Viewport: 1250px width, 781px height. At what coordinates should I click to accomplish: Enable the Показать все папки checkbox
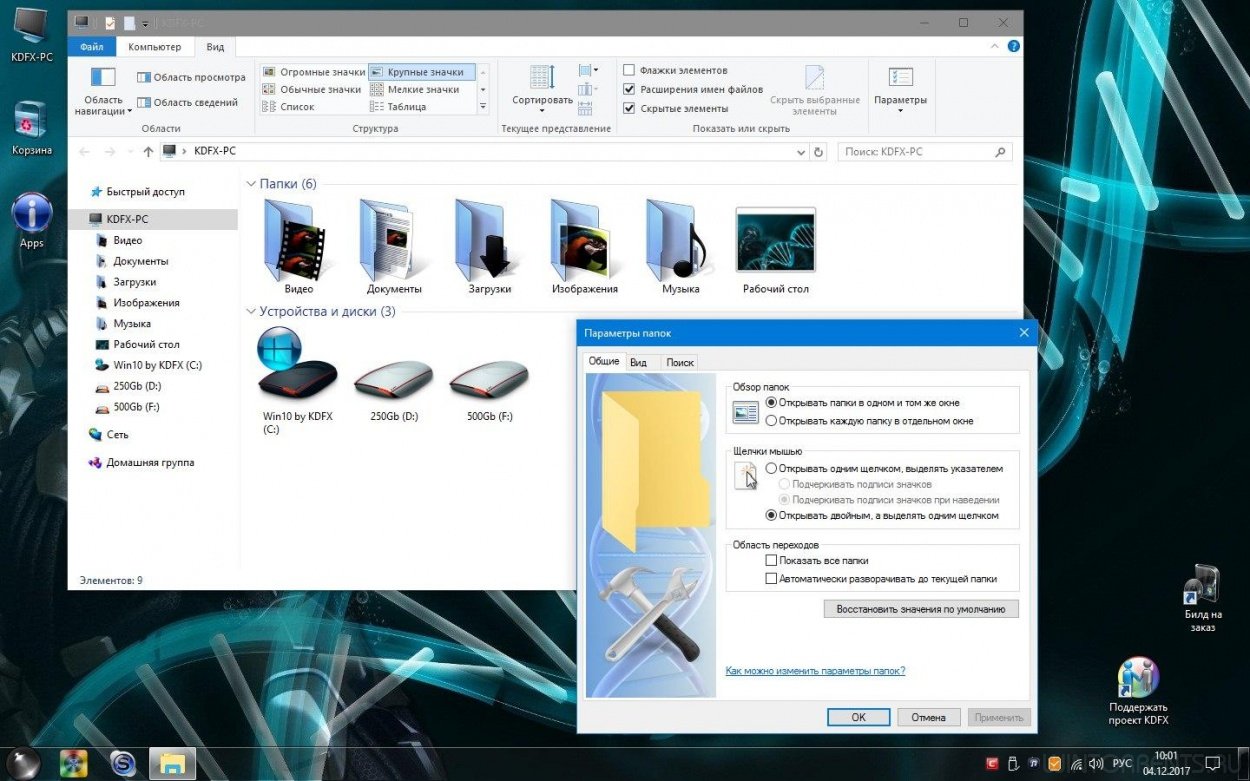pyautogui.click(x=771, y=561)
